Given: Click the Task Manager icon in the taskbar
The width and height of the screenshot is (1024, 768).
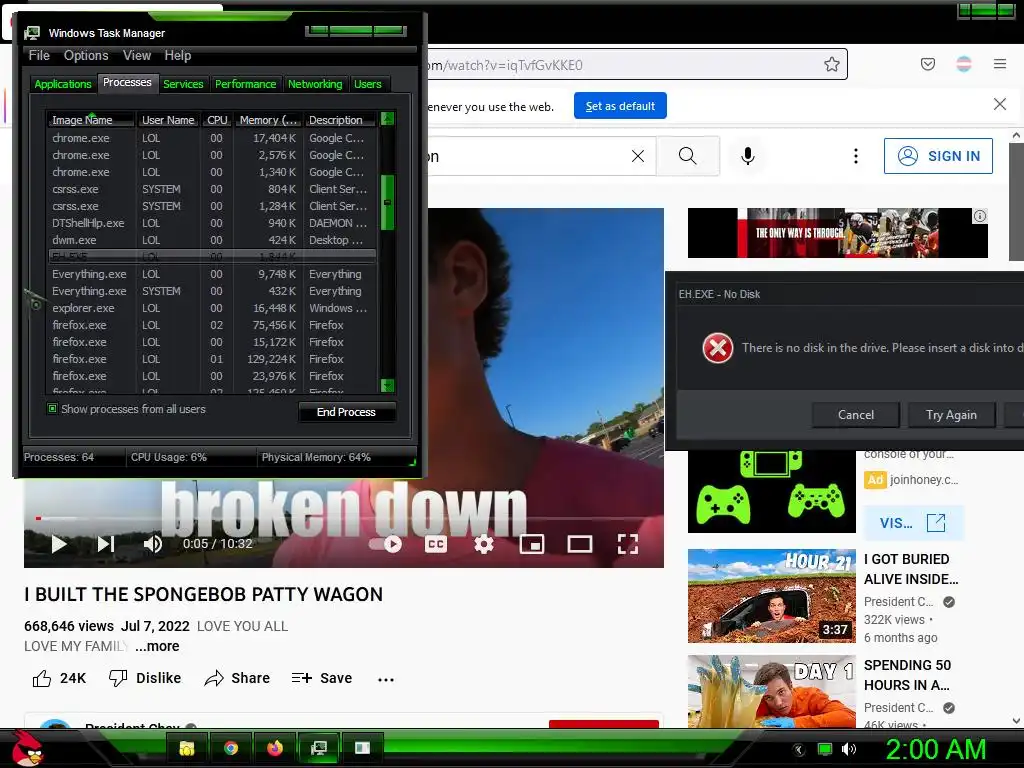Looking at the screenshot, I should (x=319, y=748).
